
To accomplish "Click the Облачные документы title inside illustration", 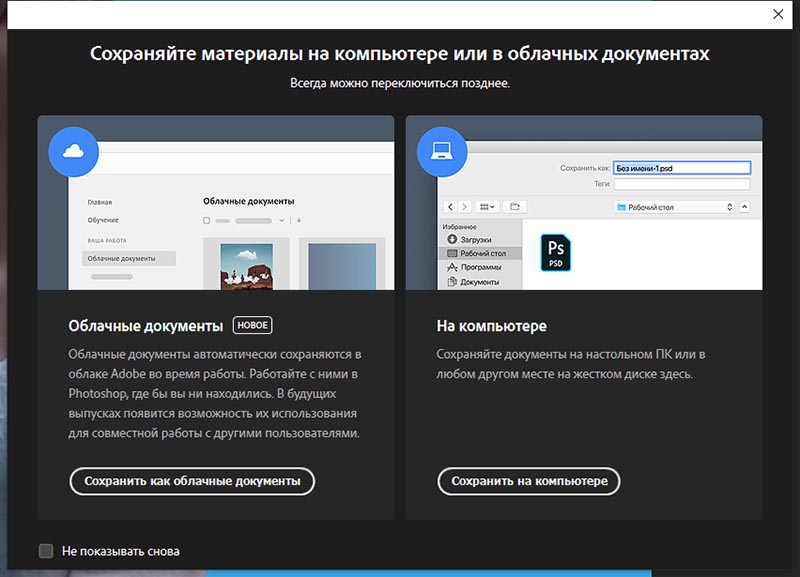I will 248,201.
